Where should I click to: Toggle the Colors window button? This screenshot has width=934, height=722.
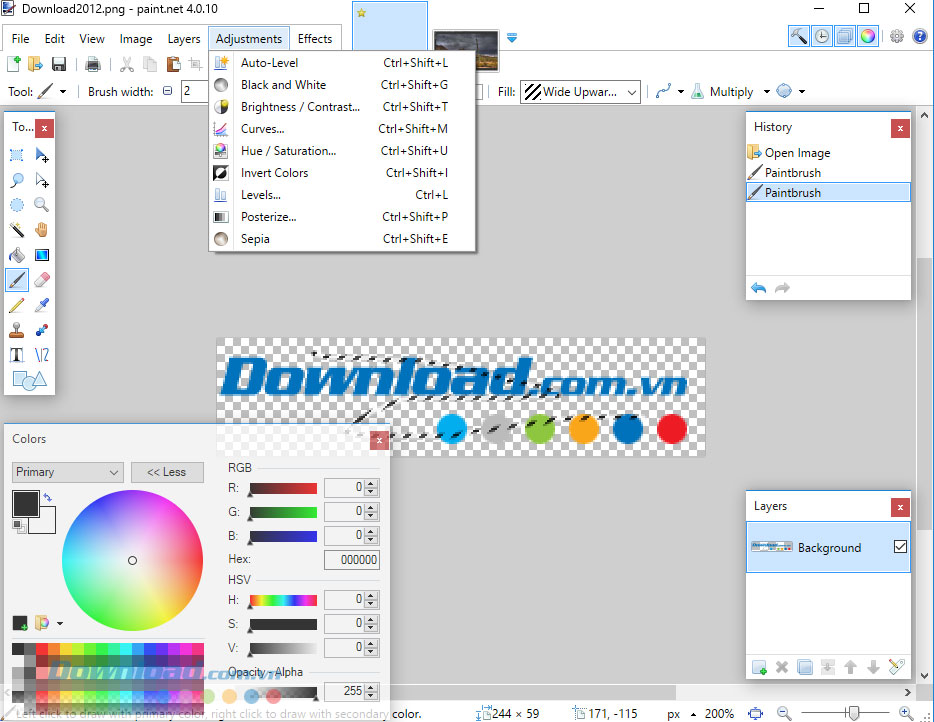click(x=868, y=36)
